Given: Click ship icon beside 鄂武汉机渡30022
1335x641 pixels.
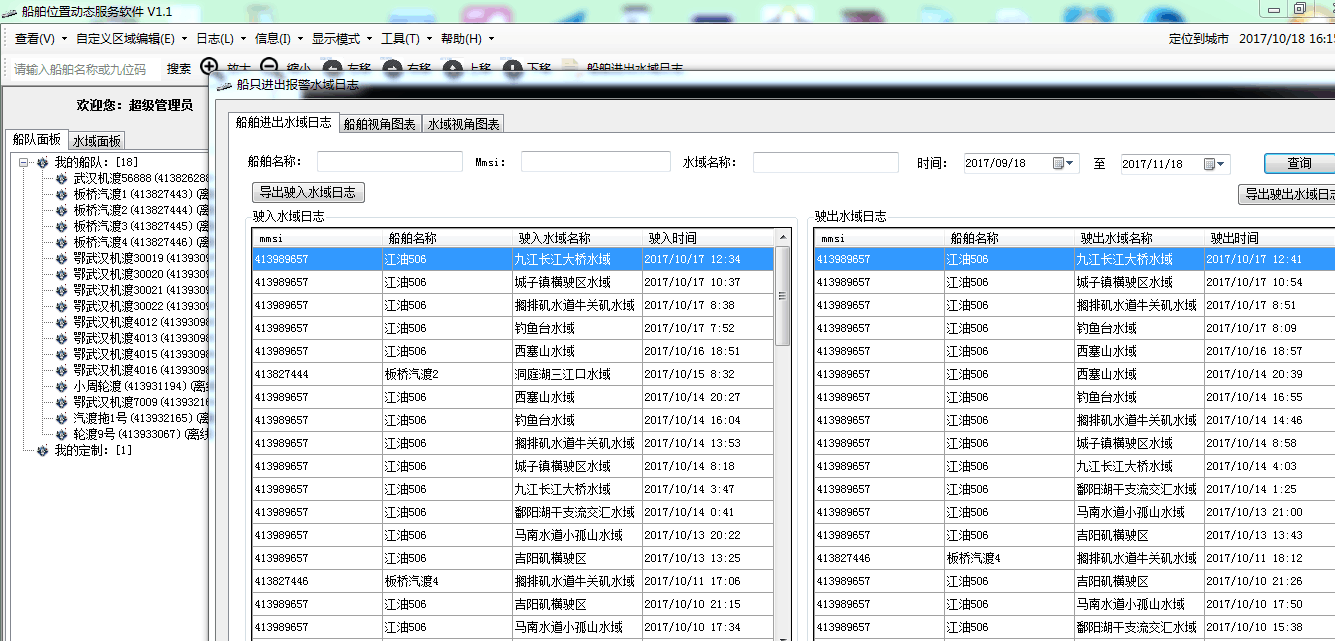Looking at the screenshot, I should [62, 306].
